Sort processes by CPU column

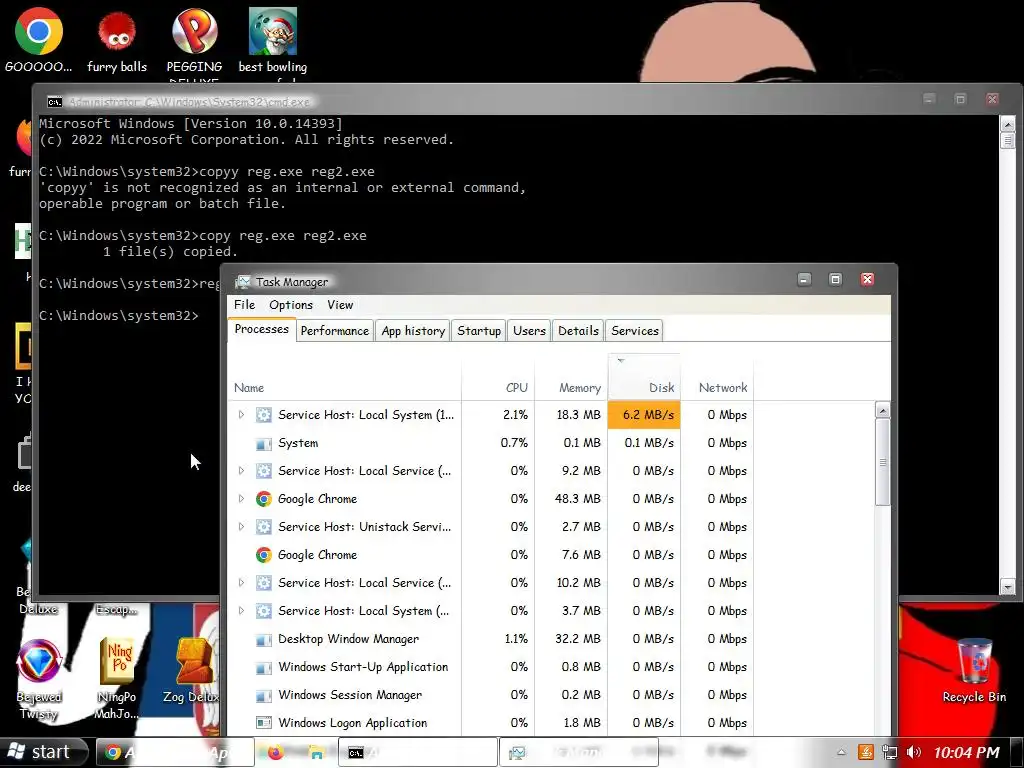coord(498,377)
